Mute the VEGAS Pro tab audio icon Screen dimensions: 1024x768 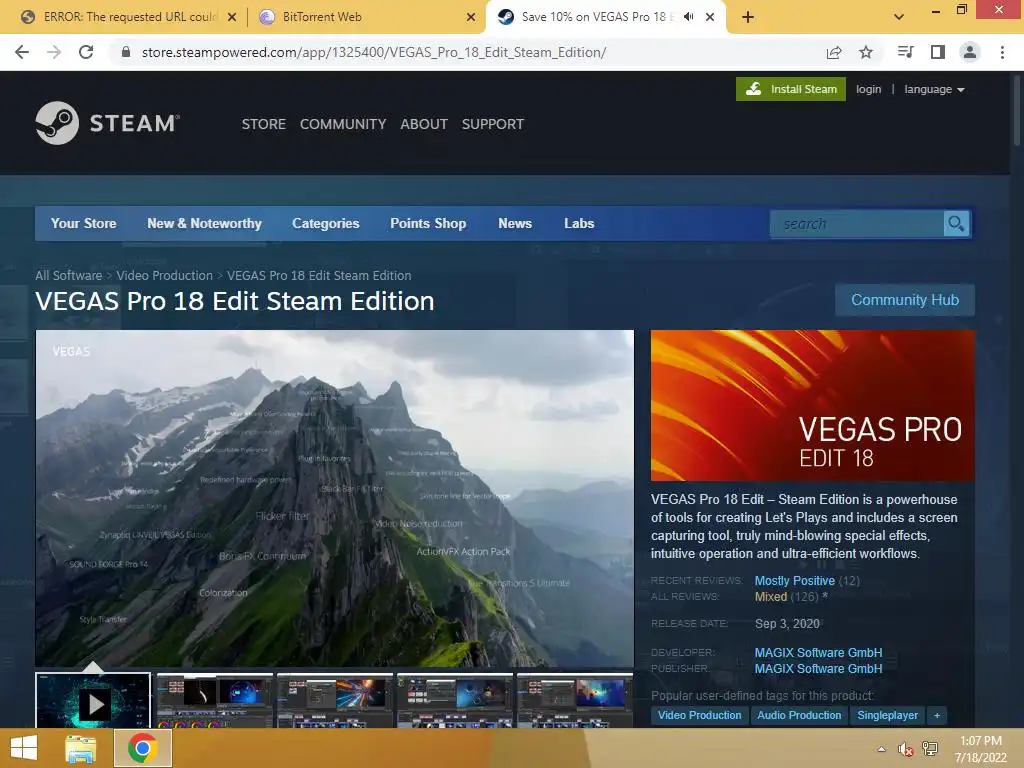tap(688, 17)
